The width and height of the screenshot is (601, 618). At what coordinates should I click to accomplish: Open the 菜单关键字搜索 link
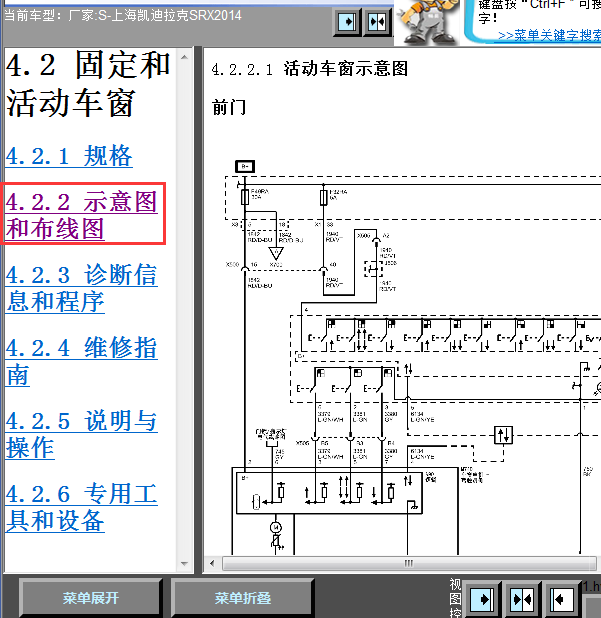click(549, 35)
